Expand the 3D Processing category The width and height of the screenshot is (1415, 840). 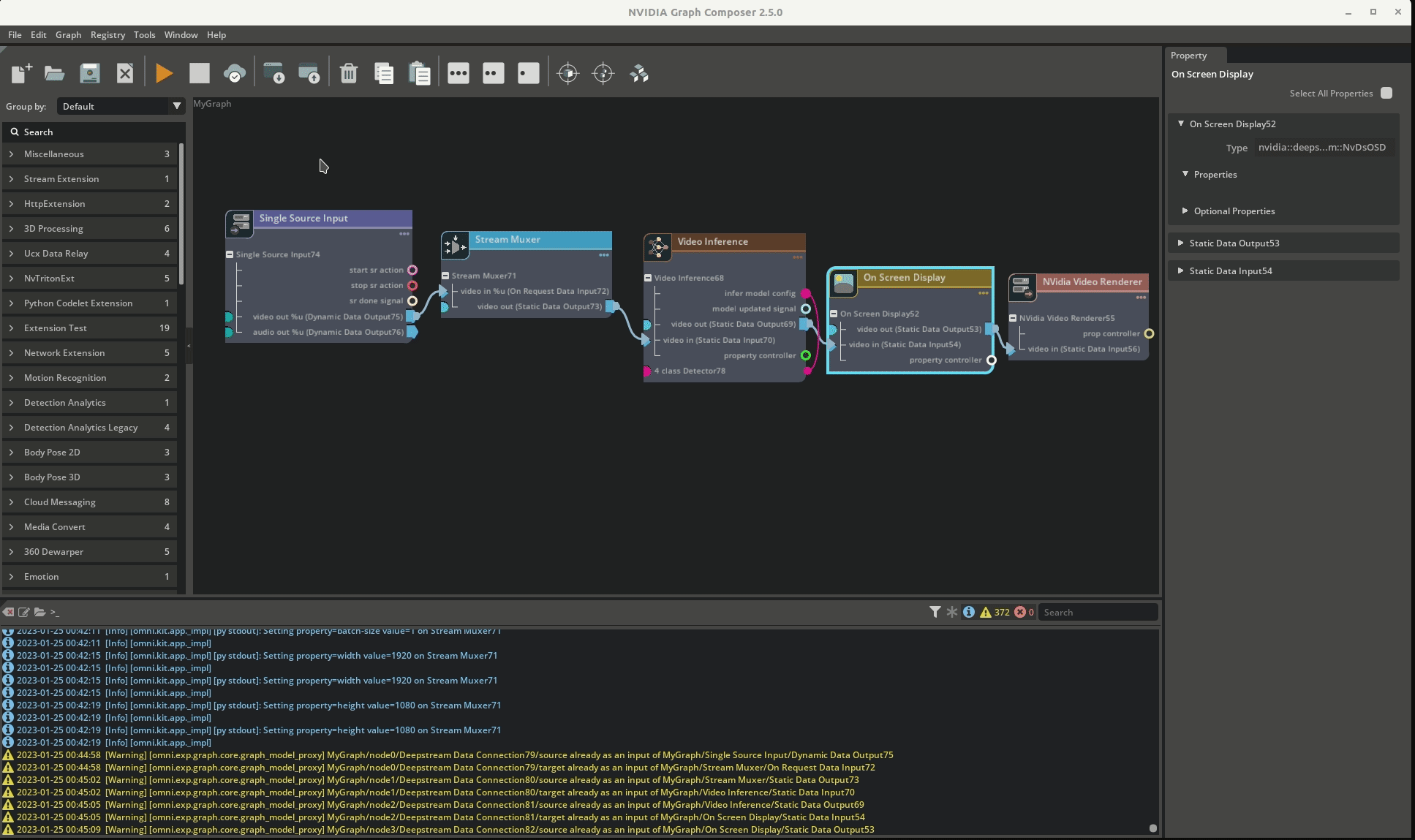click(x=11, y=229)
